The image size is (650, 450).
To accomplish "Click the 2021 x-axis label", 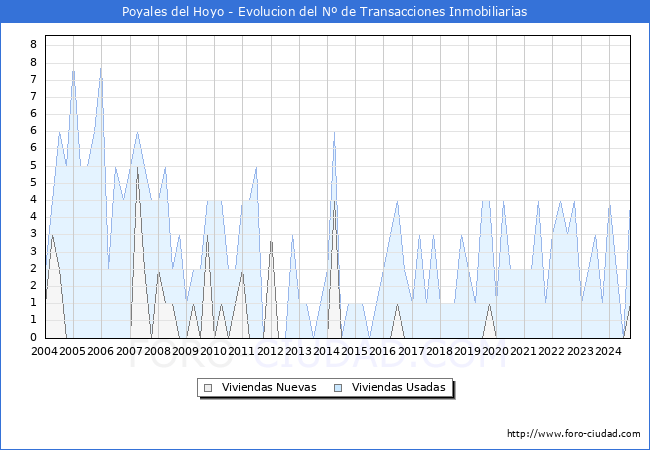I will pos(524,351).
